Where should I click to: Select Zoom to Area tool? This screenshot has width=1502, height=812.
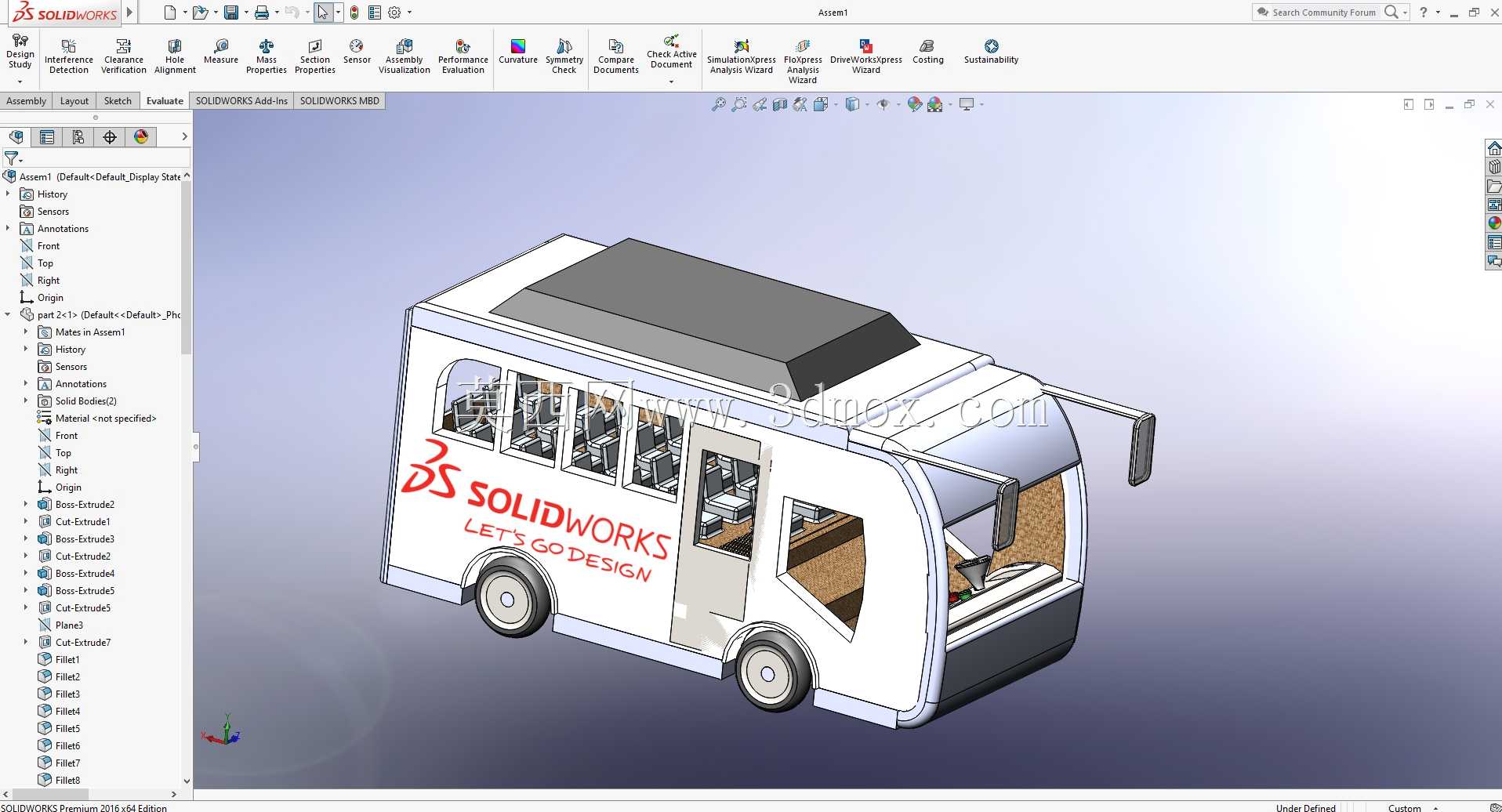pyautogui.click(x=738, y=104)
